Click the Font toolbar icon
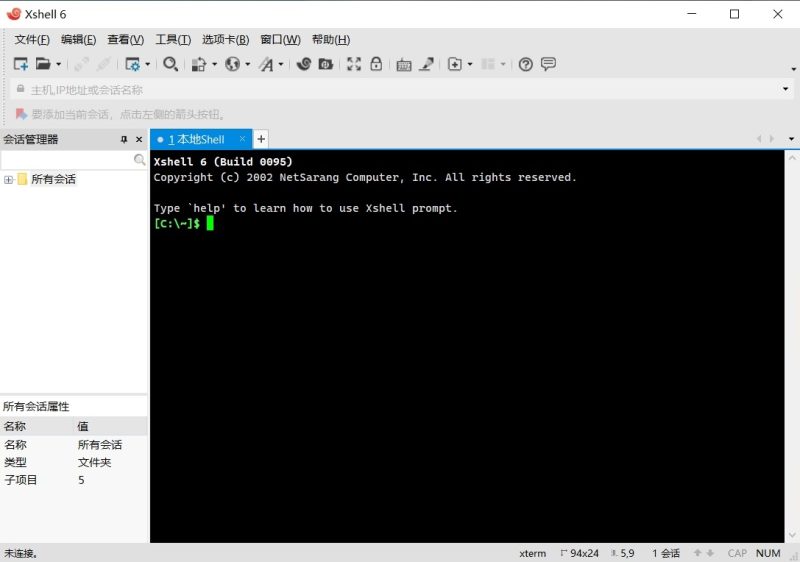The image size is (800, 562). 266,64
